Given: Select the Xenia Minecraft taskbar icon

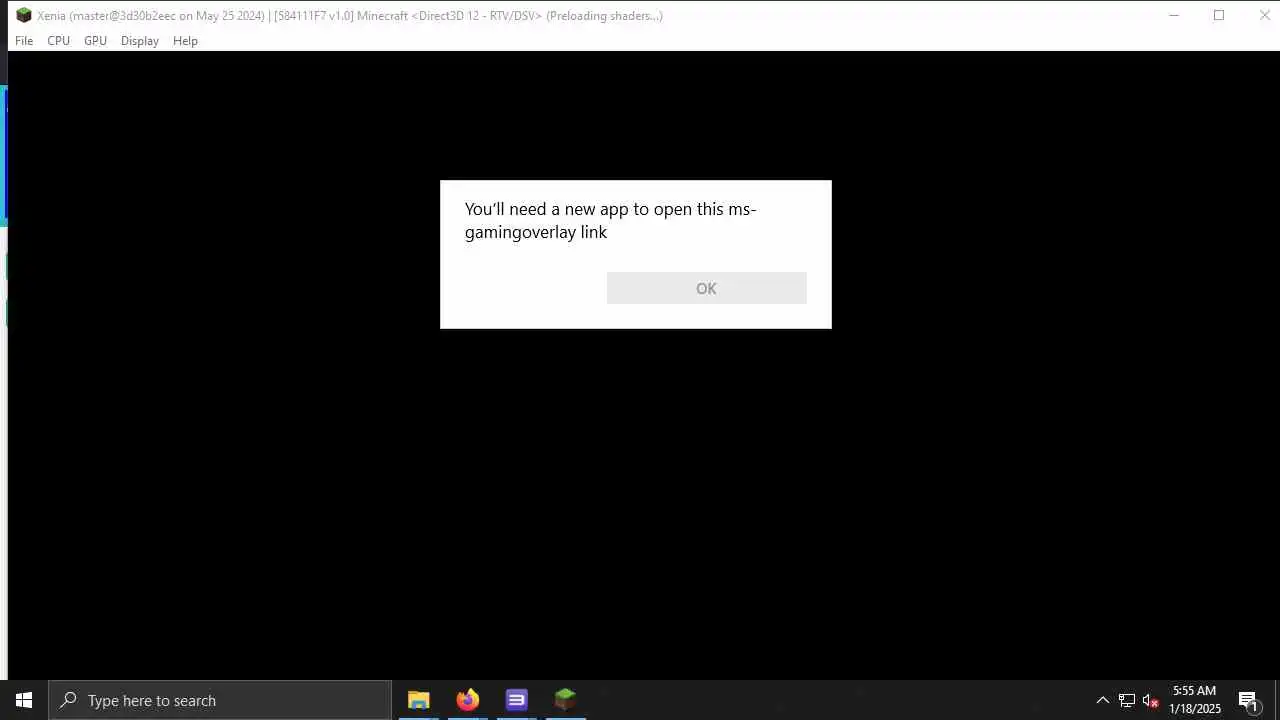Looking at the screenshot, I should click(x=565, y=700).
